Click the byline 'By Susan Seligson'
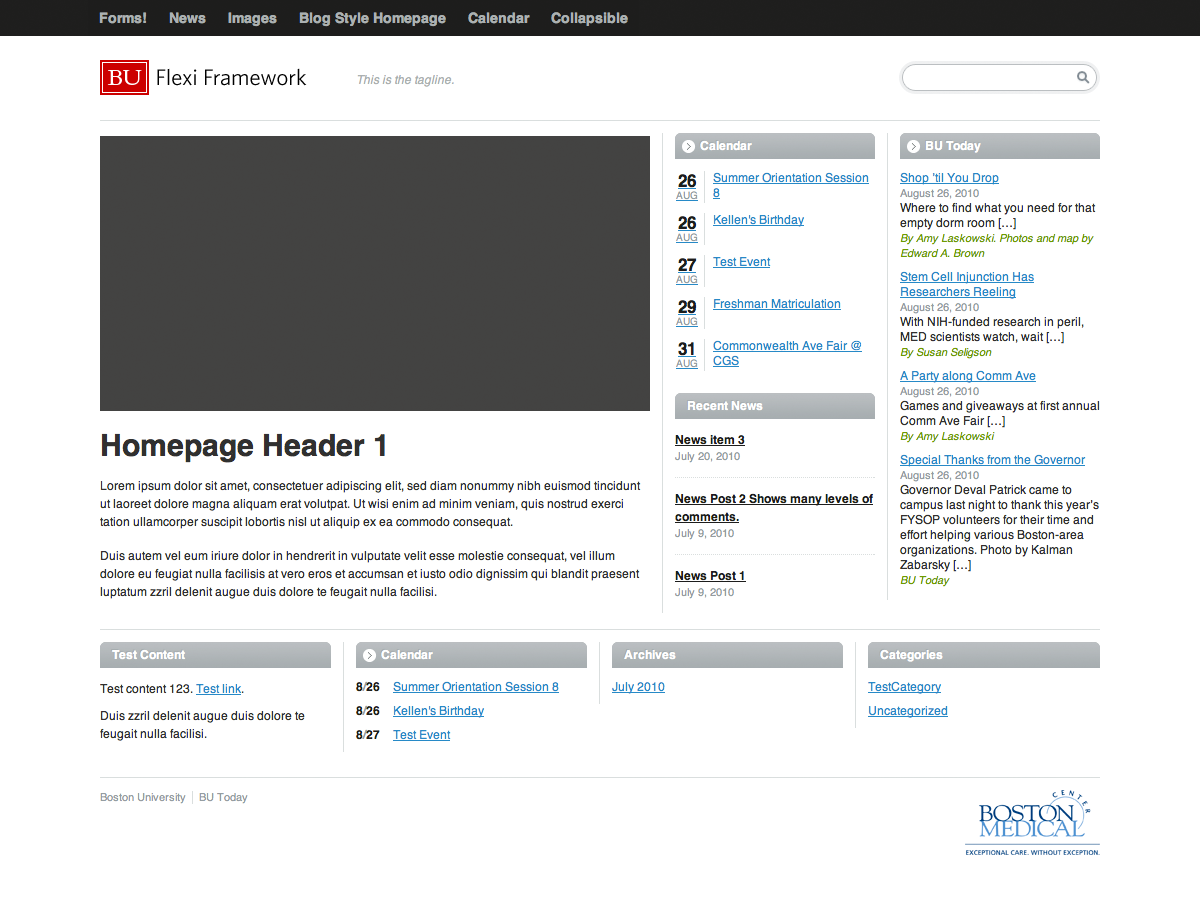This screenshot has height=900, width=1200. pyautogui.click(x=946, y=352)
